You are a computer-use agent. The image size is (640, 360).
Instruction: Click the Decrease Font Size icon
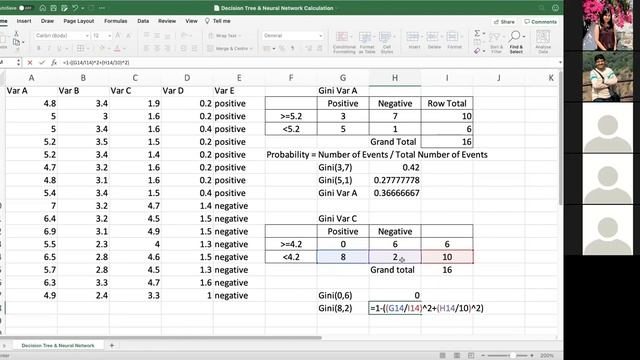click(128, 36)
